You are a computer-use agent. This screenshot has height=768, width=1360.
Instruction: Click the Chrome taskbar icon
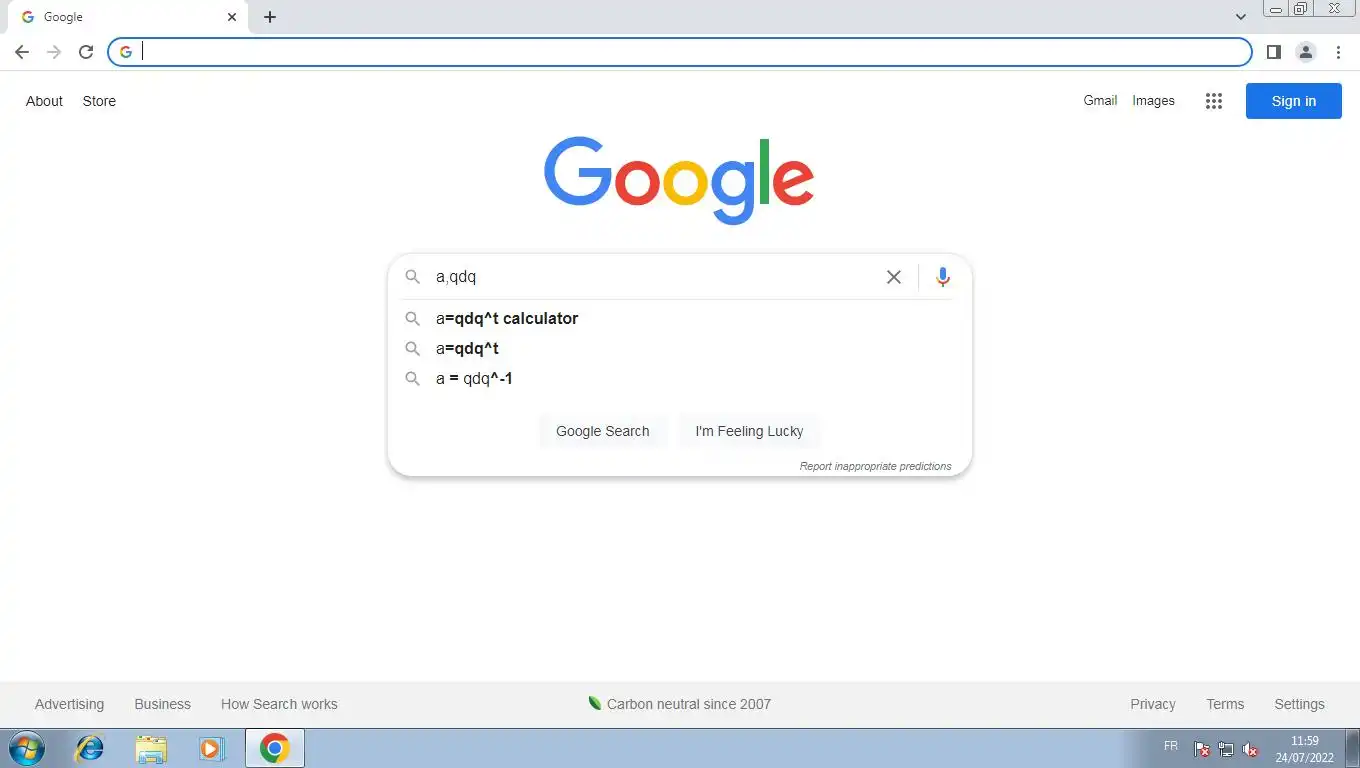pyautogui.click(x=274, y=748)
